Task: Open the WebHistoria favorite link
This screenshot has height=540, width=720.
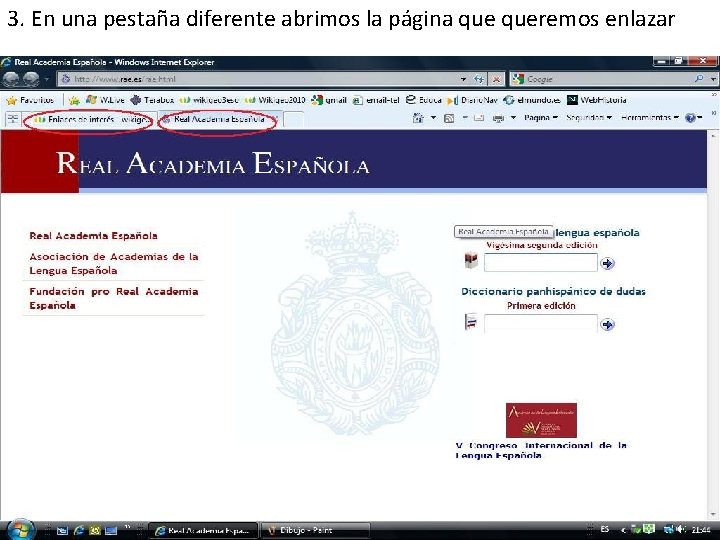Action: pyautogui.click(x=596, y=100)
